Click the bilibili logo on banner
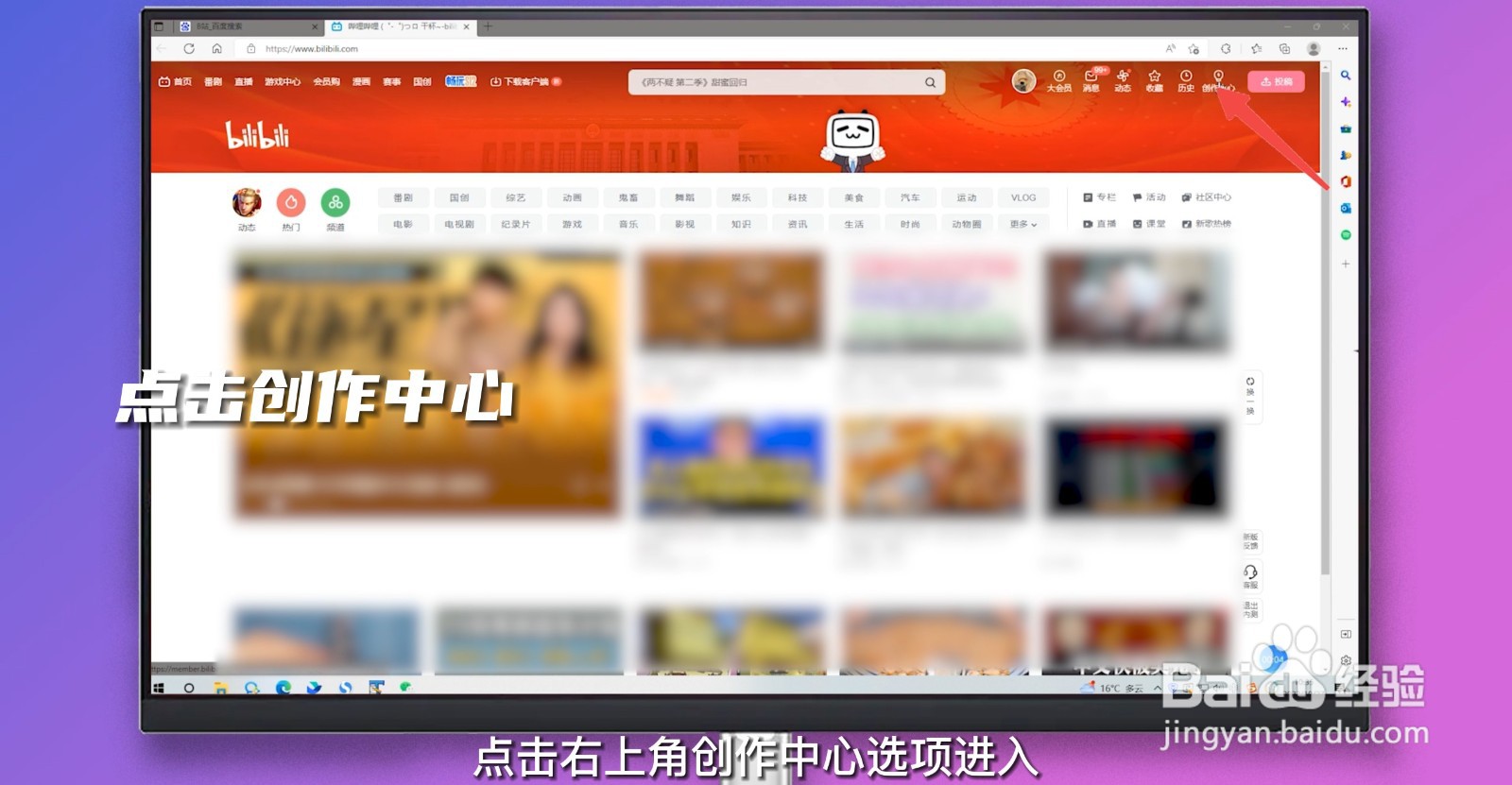 pyautogui.click(x=257, y=136)
